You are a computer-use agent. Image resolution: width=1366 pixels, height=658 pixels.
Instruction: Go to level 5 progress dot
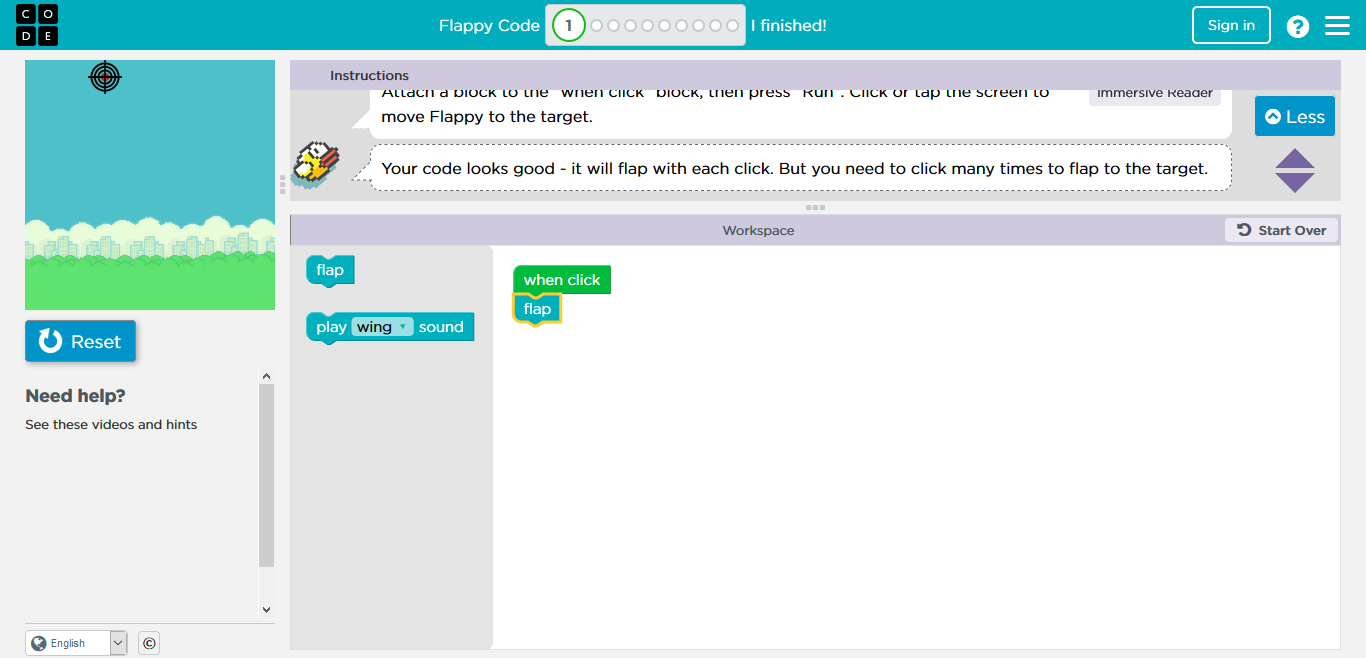648,26
